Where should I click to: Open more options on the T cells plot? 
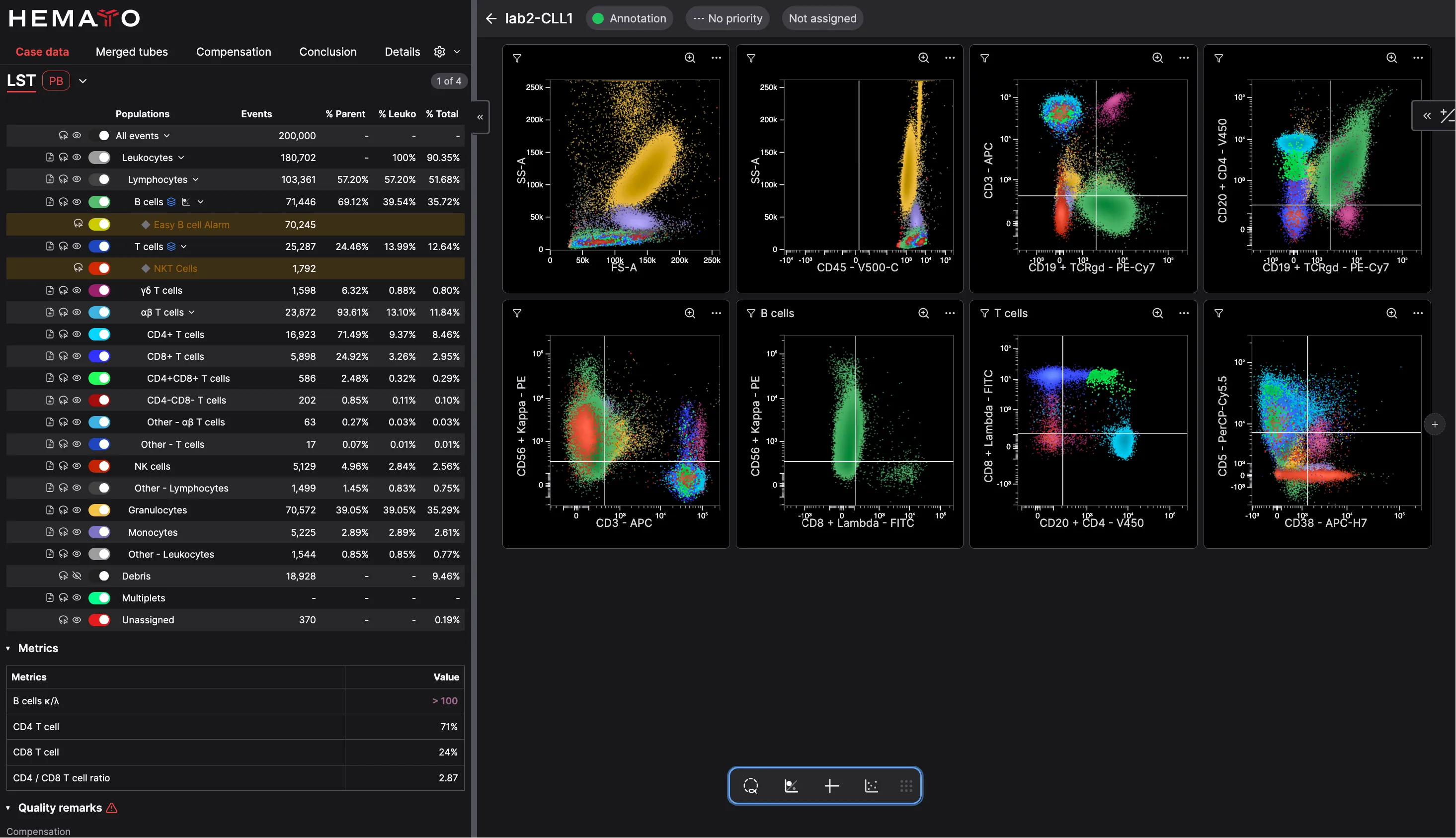1183,313
